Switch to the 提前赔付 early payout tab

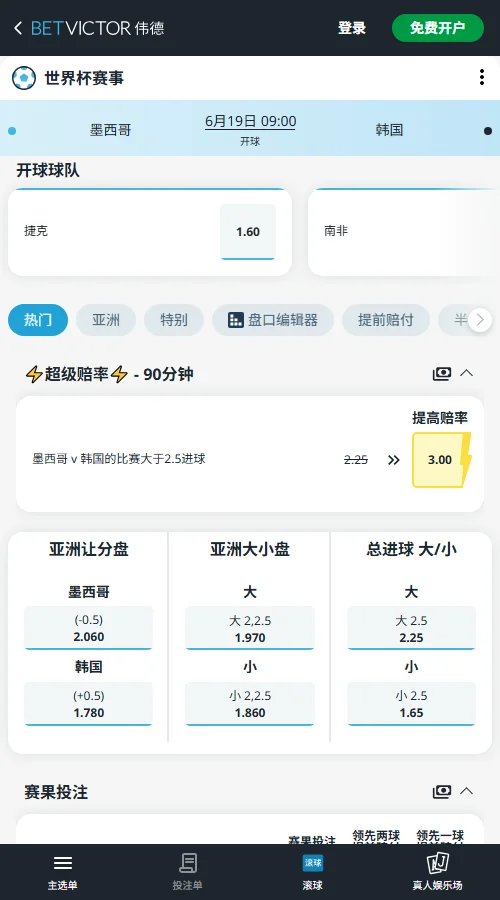(x=386, y=320)
